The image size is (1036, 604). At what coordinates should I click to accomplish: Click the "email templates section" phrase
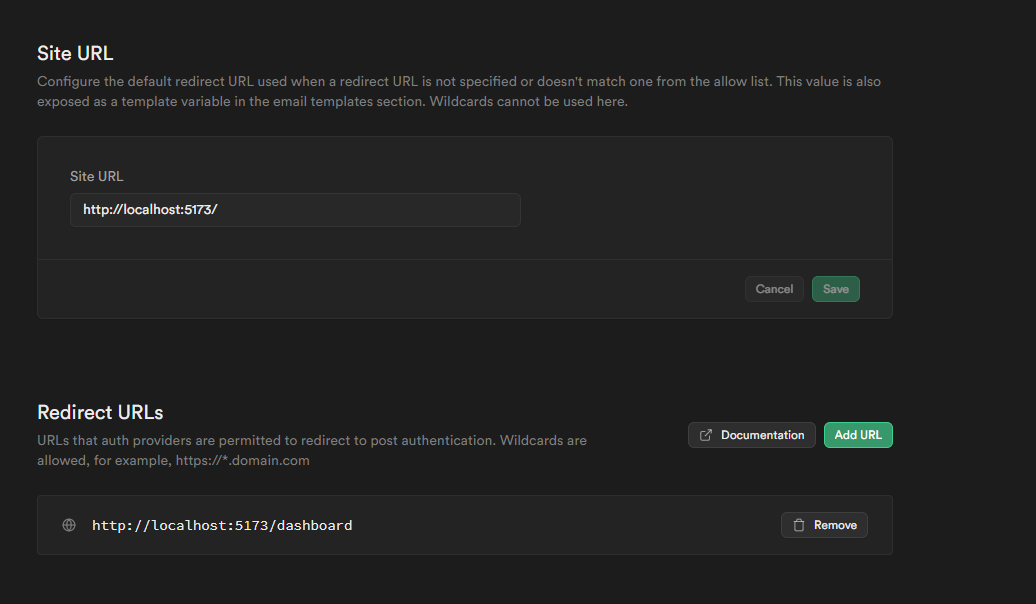point(349,102)
